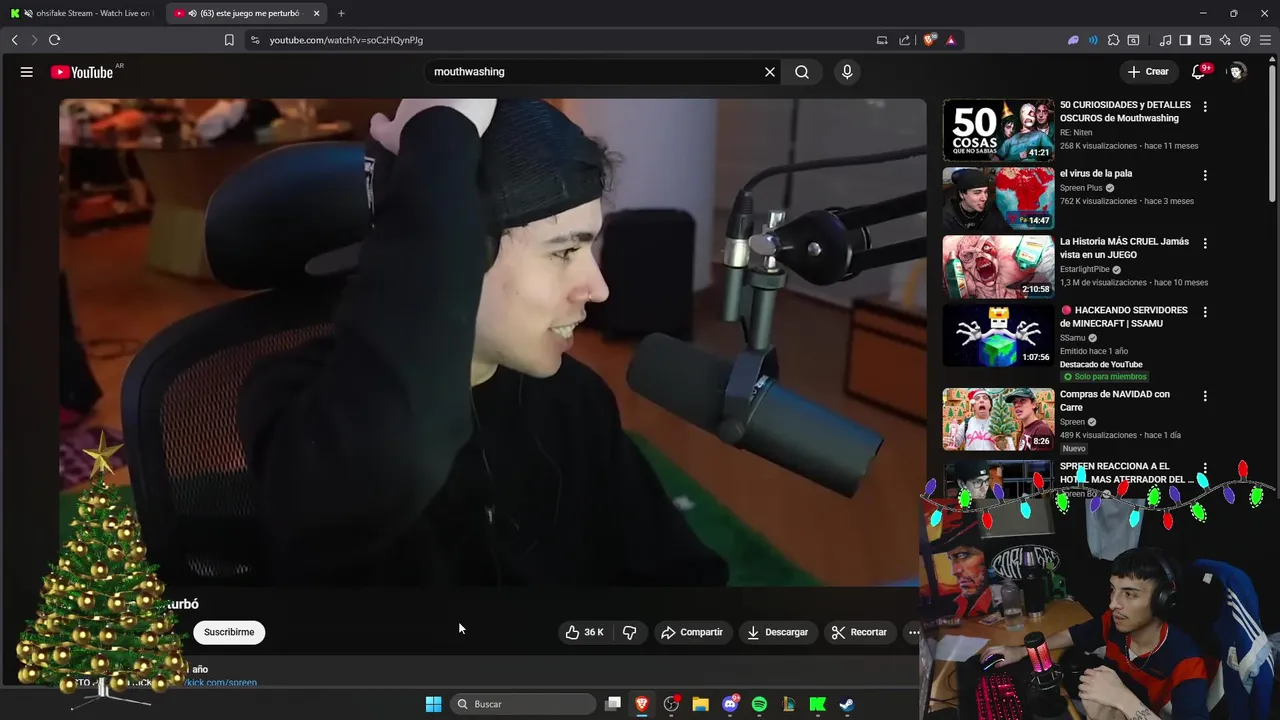The width and height of the screenshot is (1280, 720).
Task: Click on the main video player
Action: click(492, 342)
